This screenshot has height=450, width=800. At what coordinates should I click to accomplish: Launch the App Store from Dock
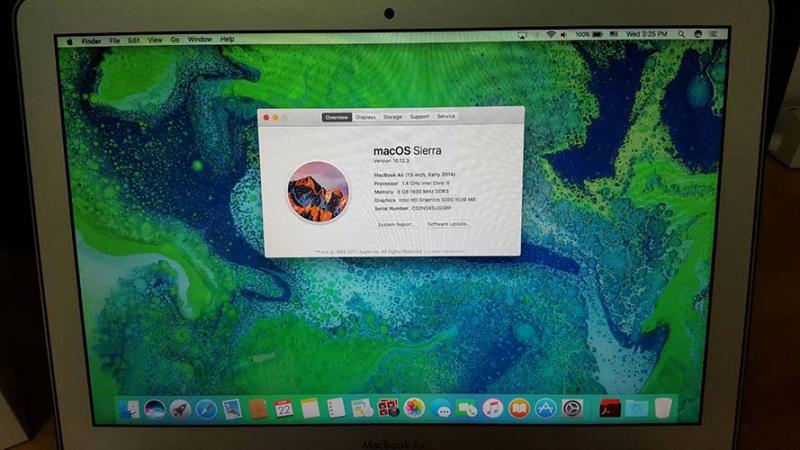pos(545,408)
